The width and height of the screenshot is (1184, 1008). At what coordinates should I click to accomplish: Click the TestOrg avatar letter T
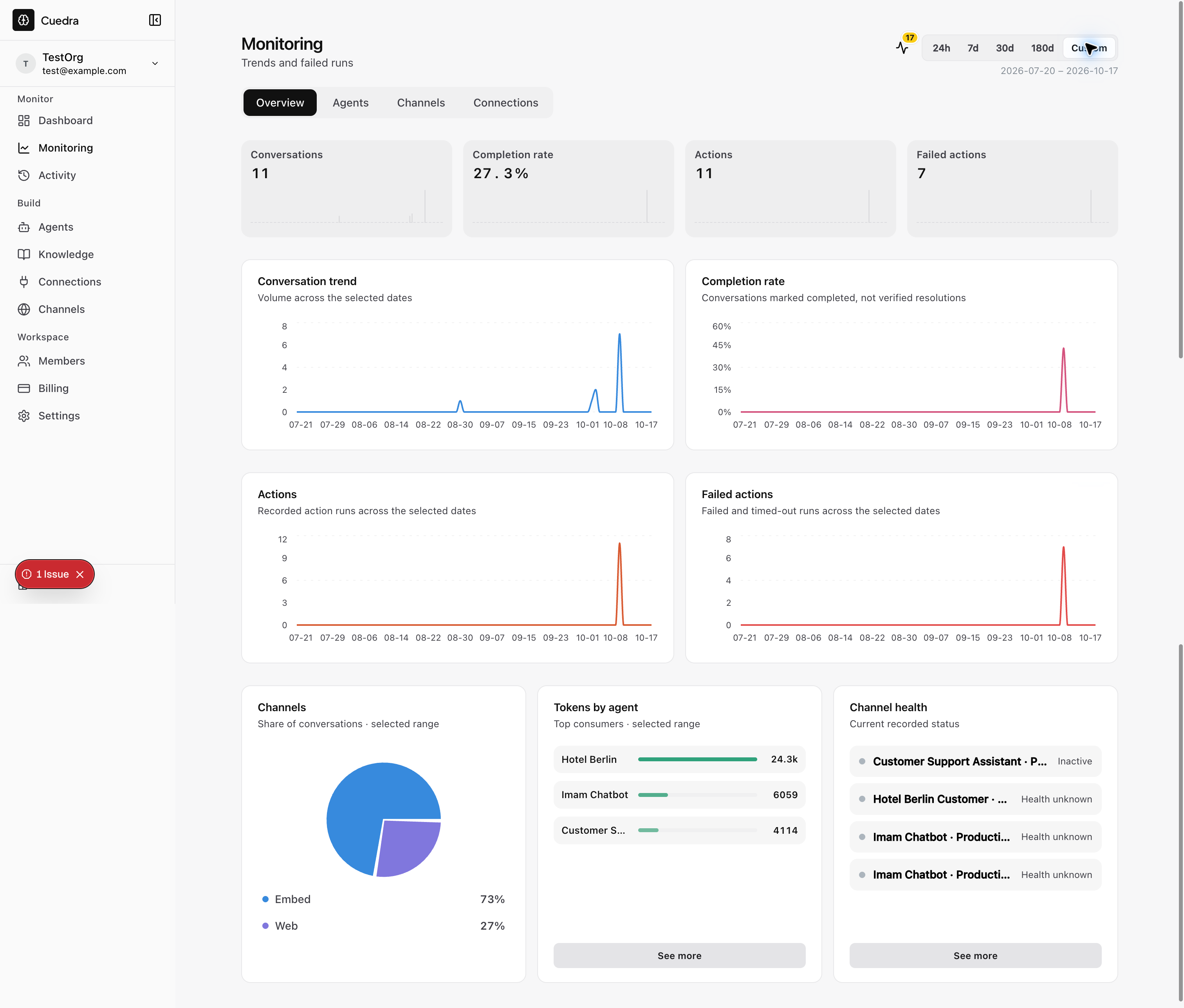coord(25,63)
